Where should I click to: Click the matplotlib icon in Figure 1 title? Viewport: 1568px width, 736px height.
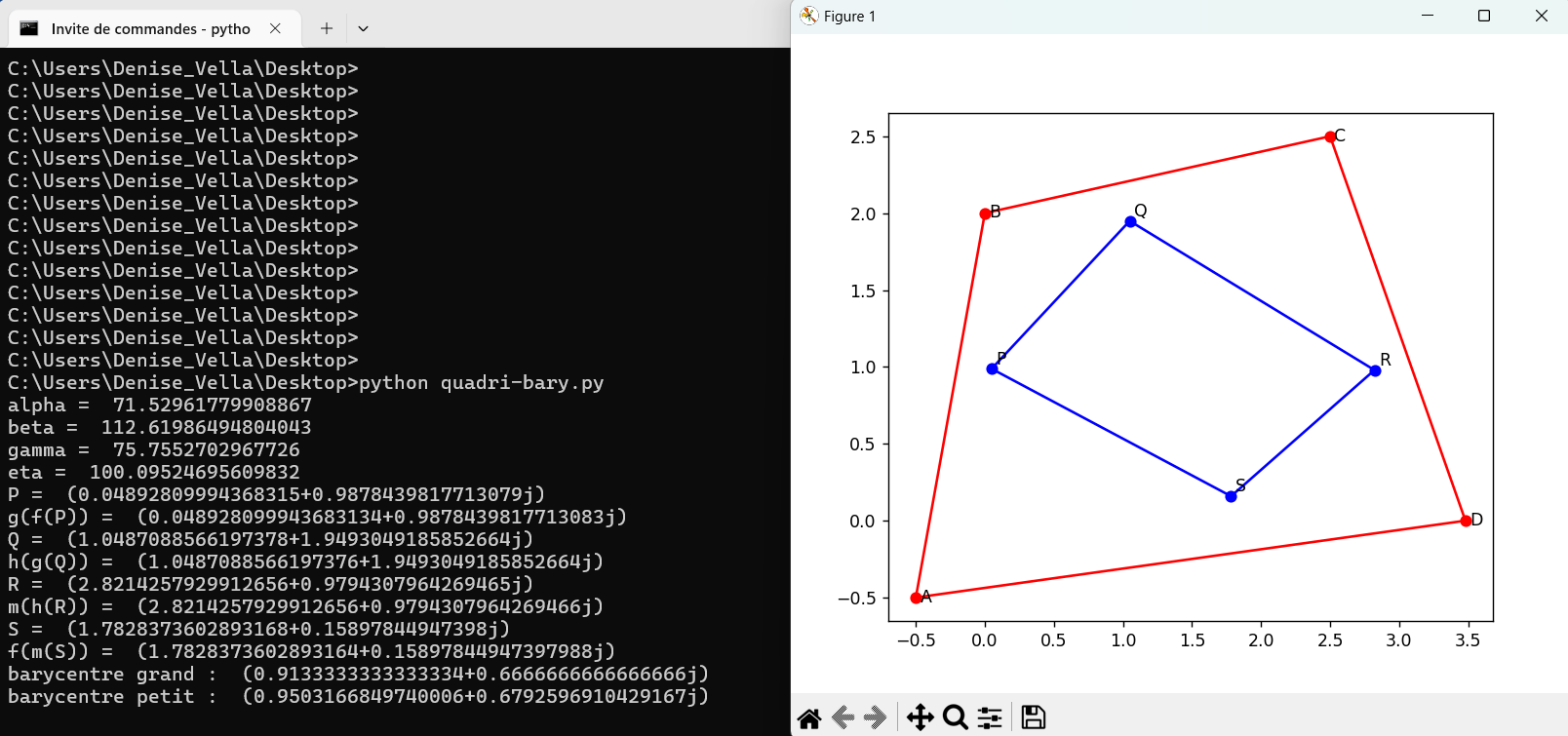click(x=808, y=16)
